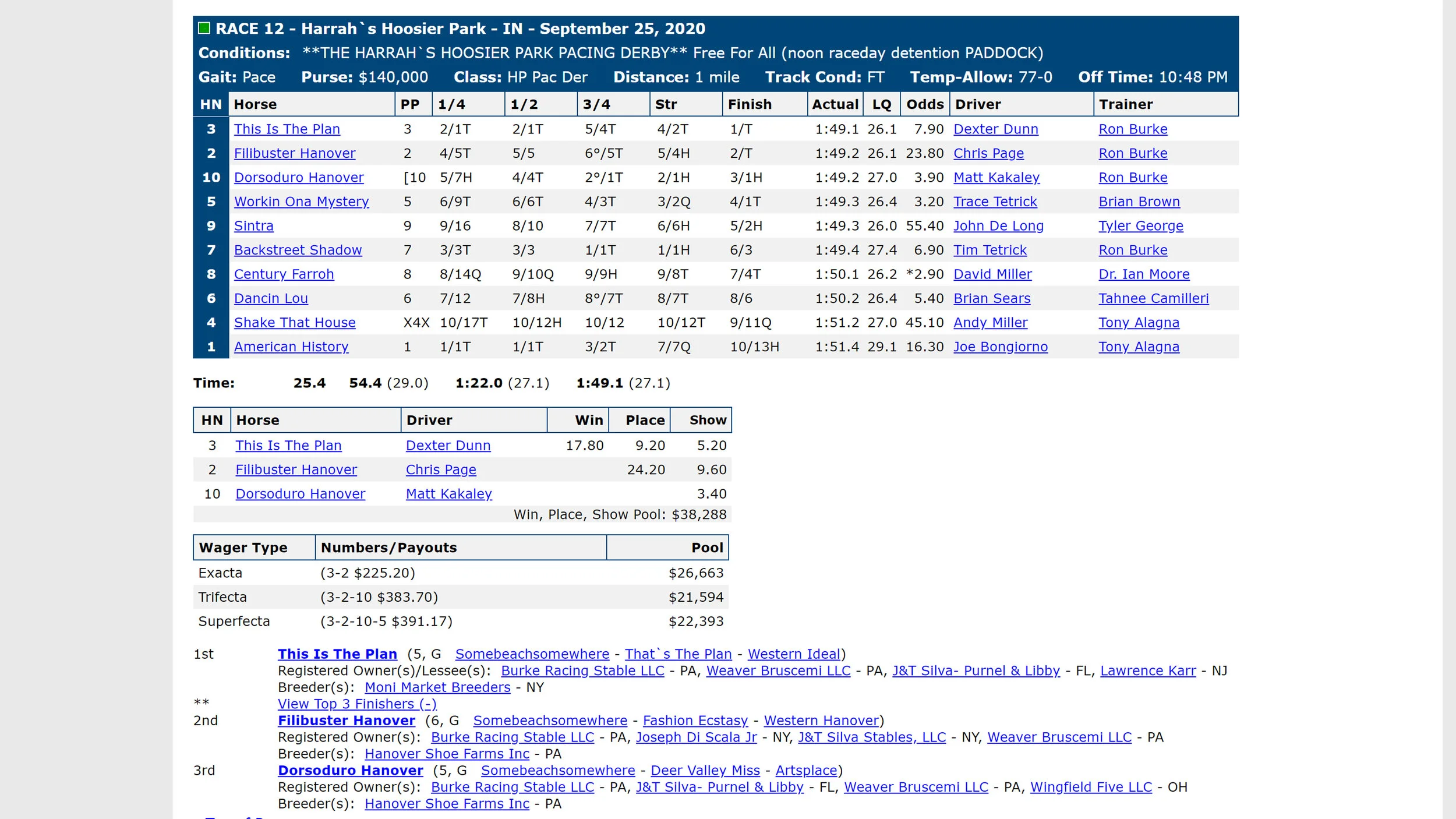
Task: Click Trifecta payout (3-2-10 $383.70)
Action: click(379, 596)
